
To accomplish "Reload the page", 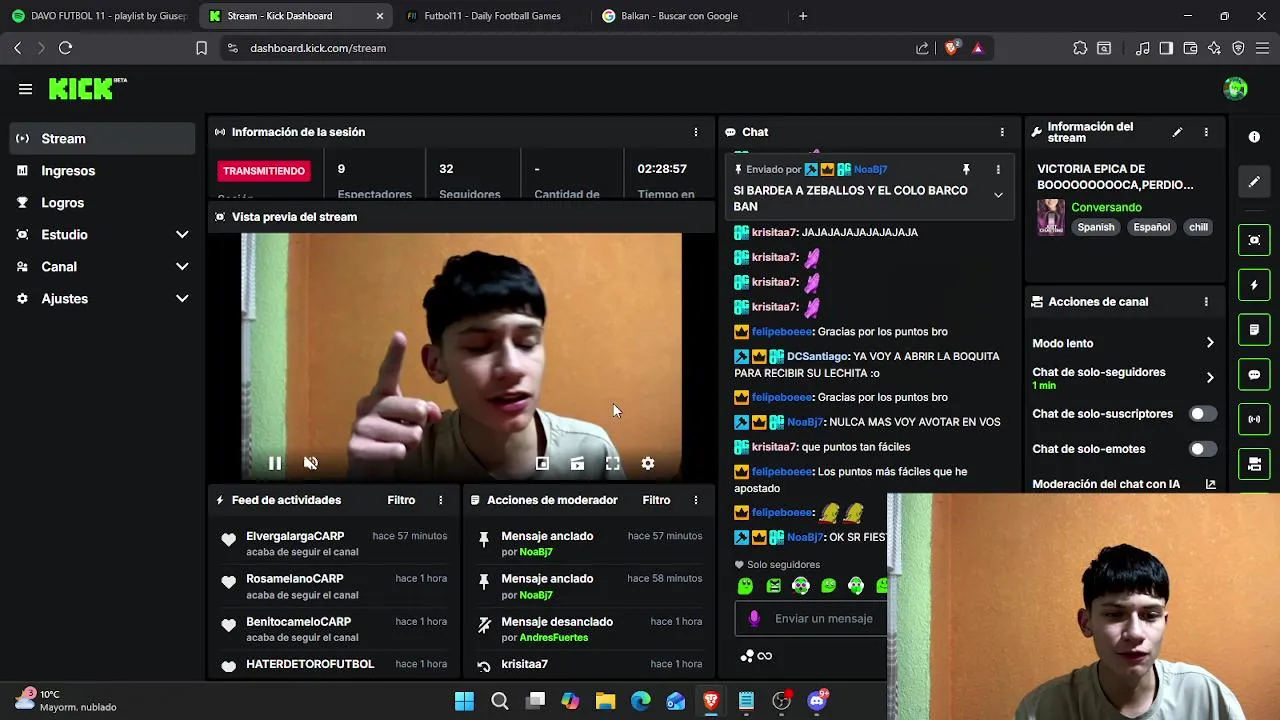I will [66, 48].
